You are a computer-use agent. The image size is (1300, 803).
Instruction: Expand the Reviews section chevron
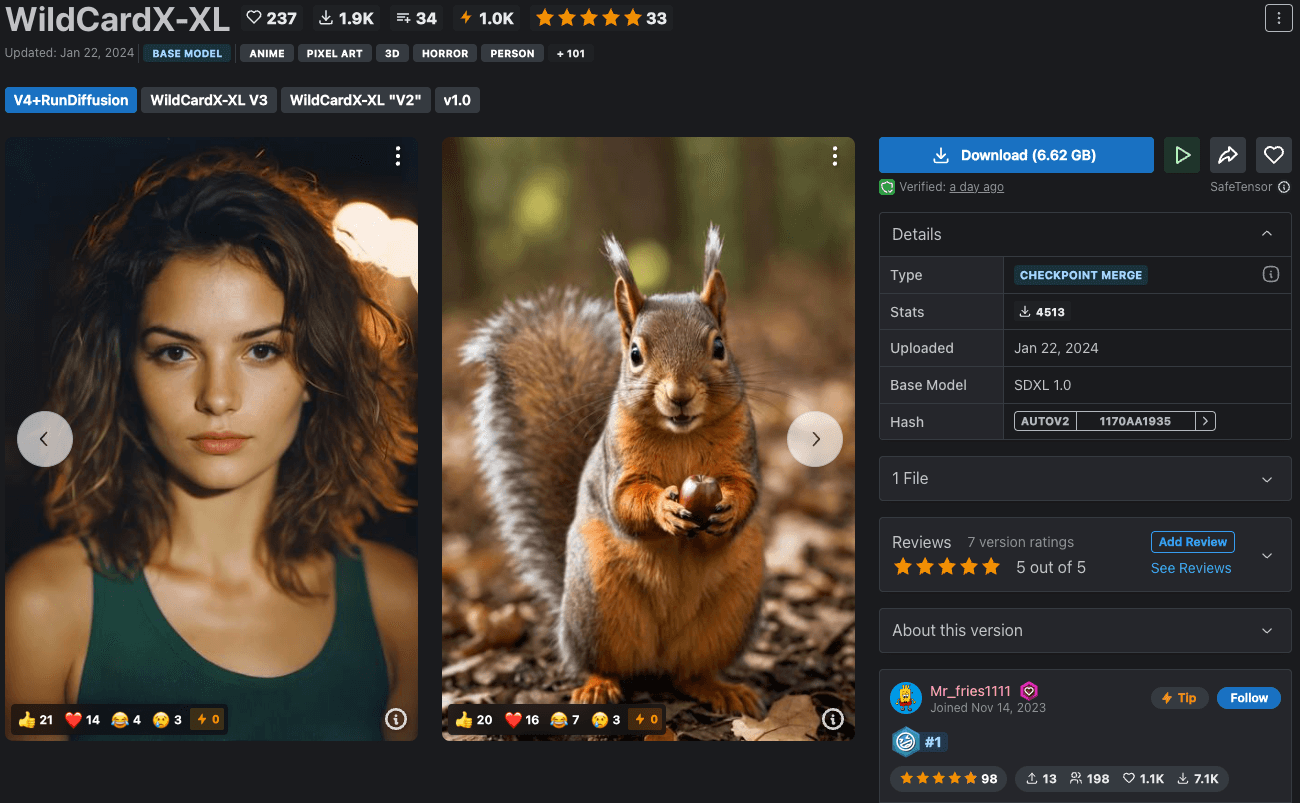[1267, 555]
